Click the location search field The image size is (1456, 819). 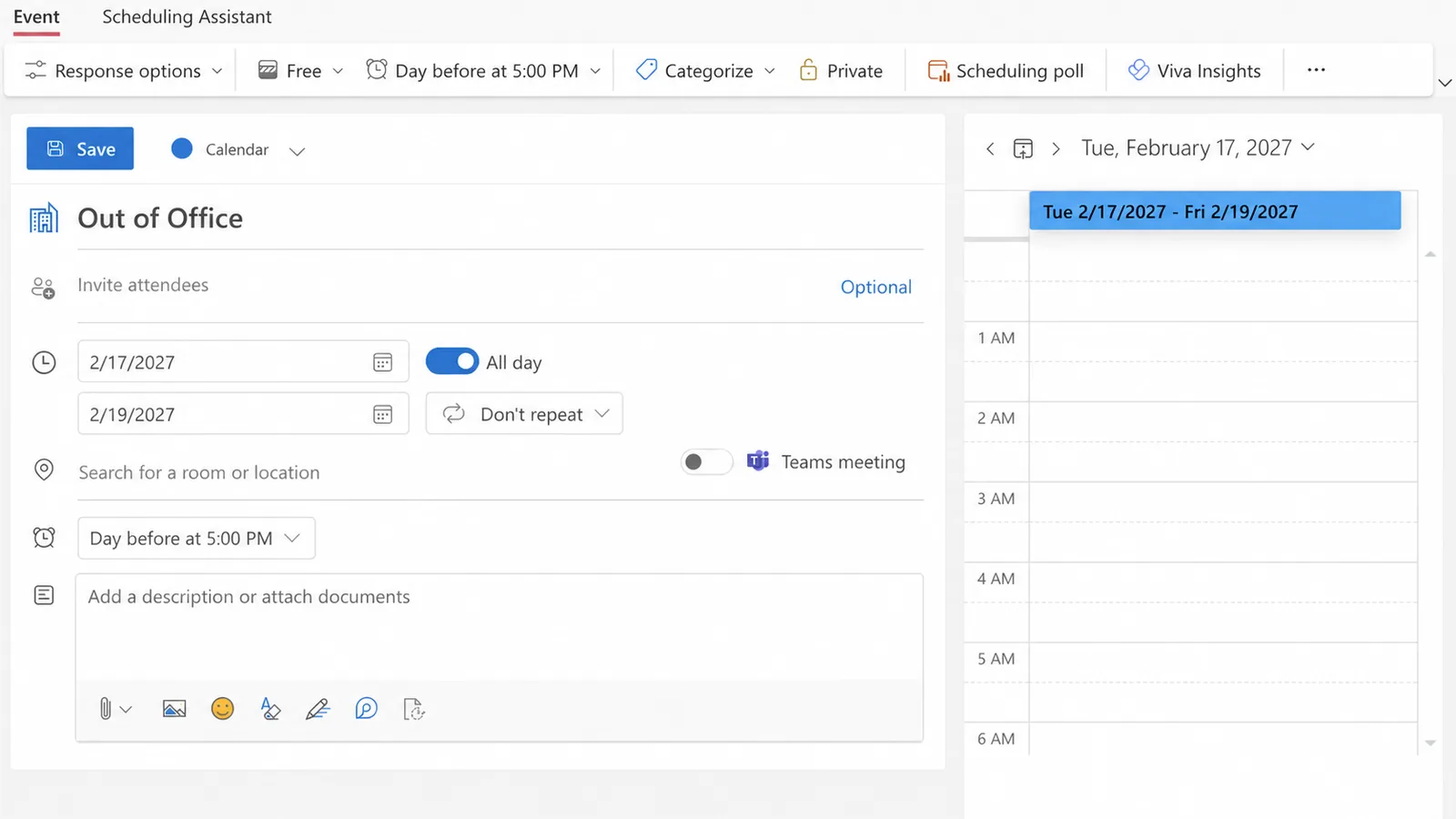pos(373,472)
